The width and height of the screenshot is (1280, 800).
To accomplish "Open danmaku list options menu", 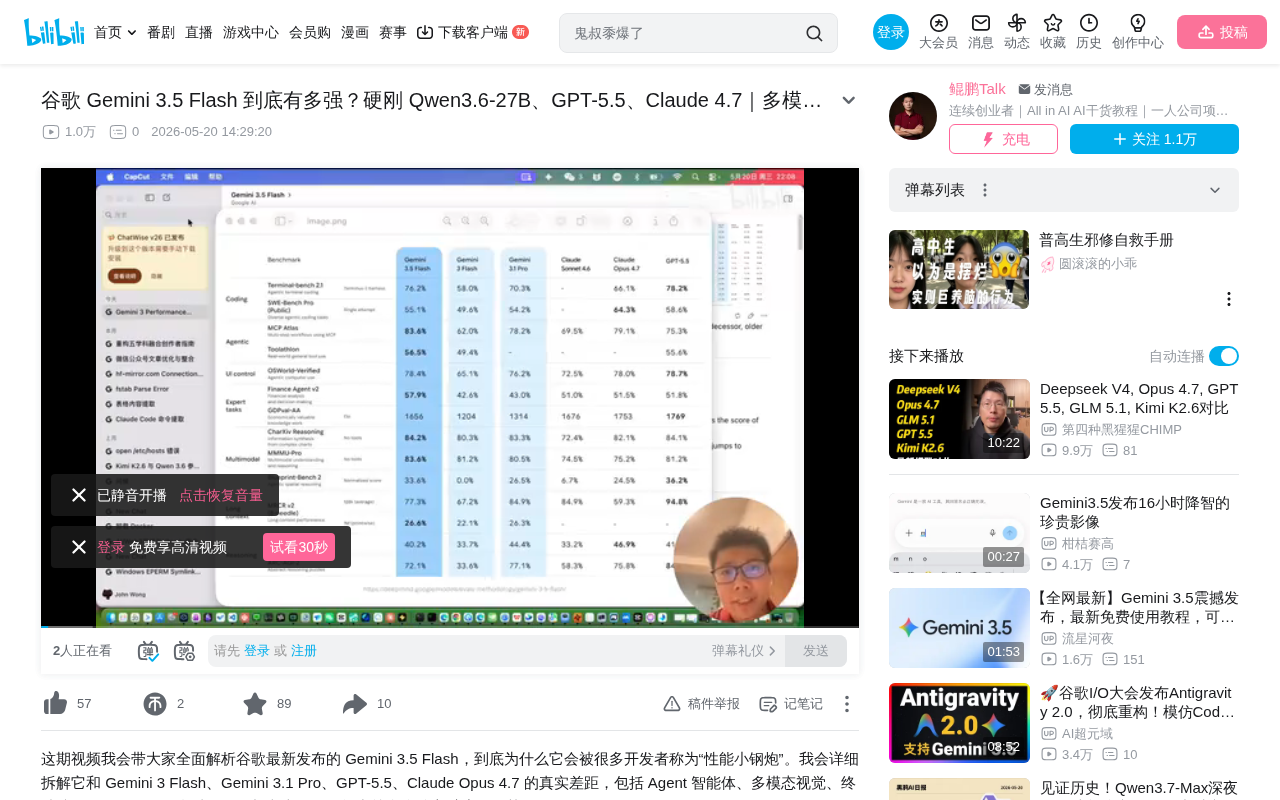I will click(x=985, y=190).
